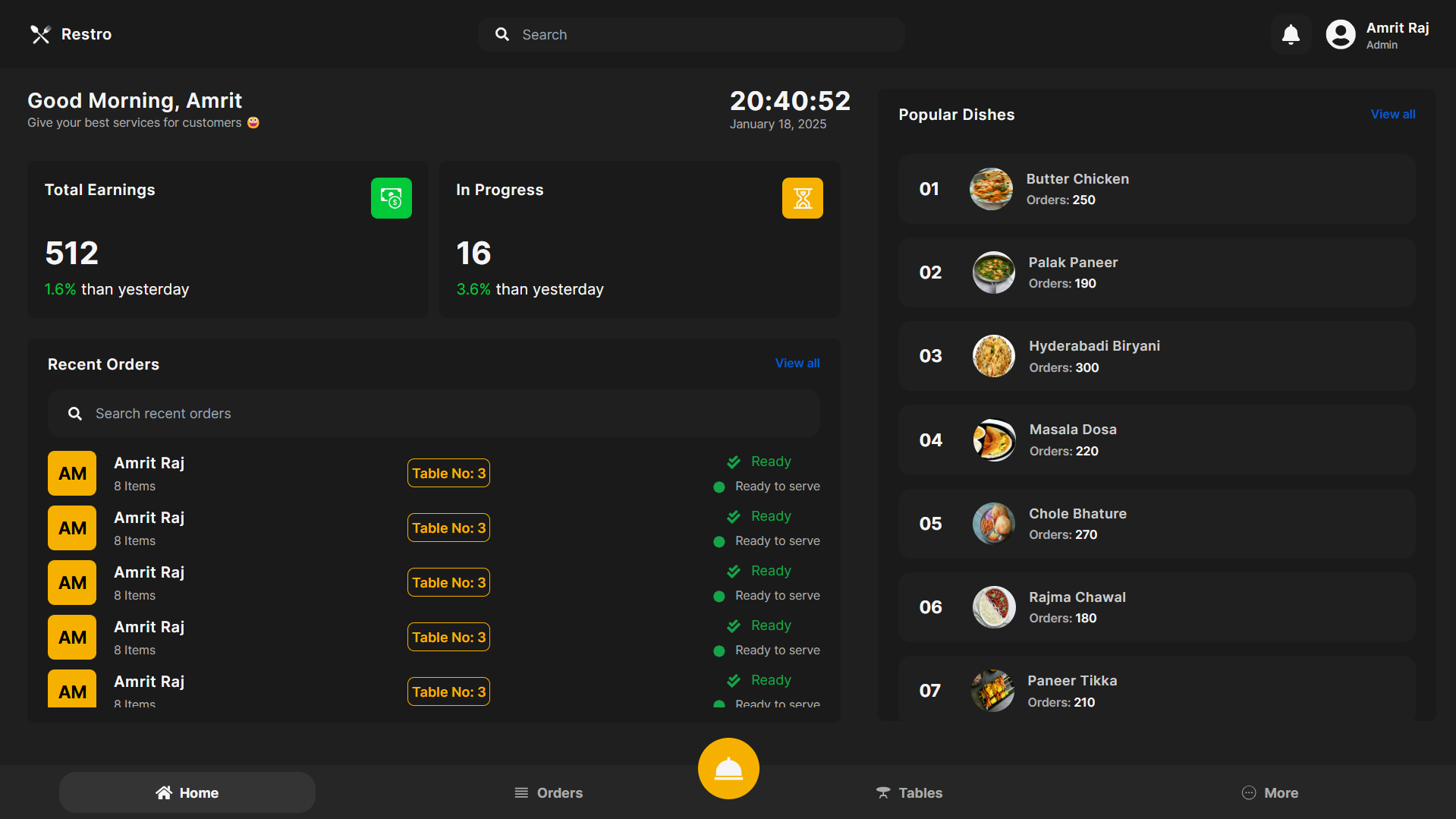Open the More options menu

1269,792
